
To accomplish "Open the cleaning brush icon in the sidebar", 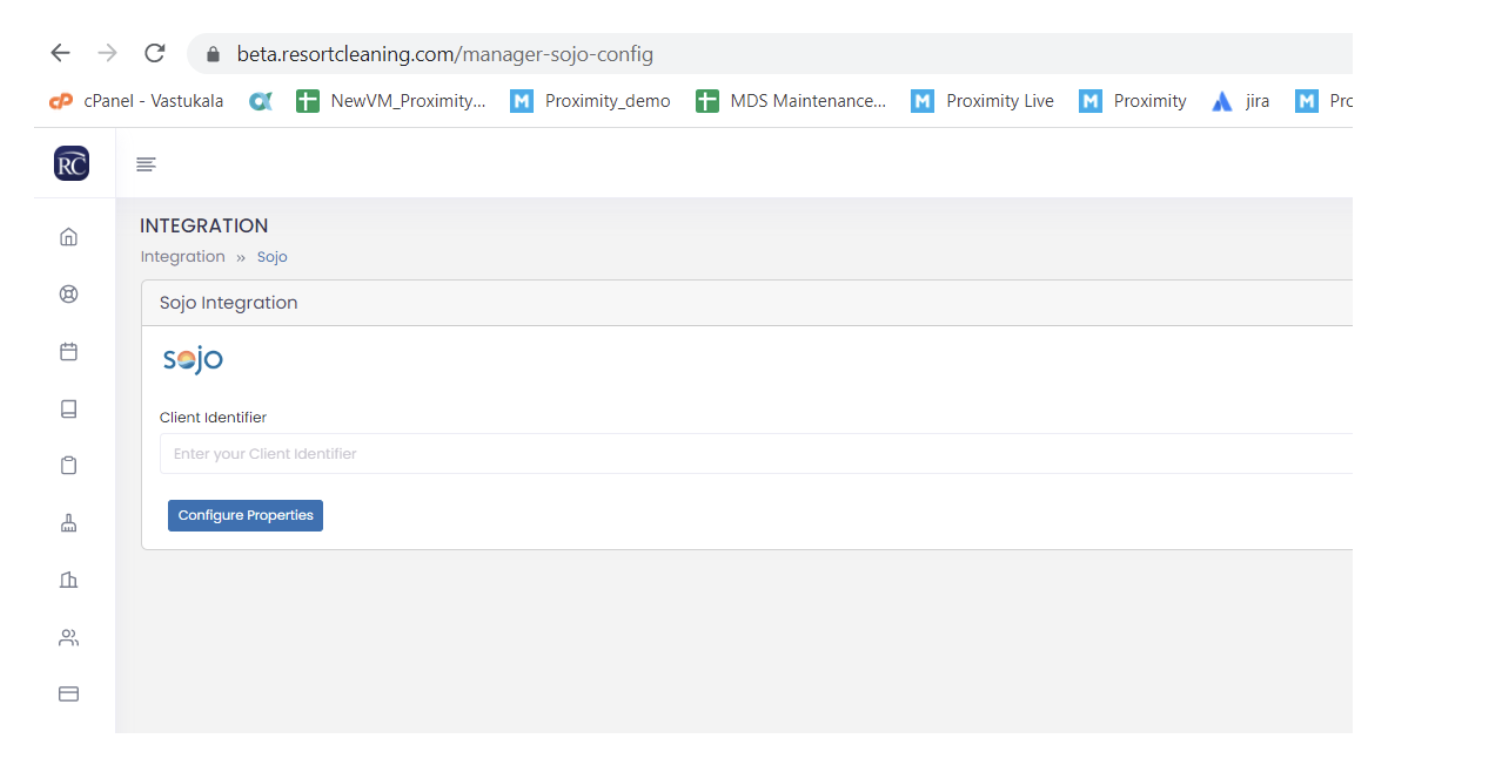I will (x=68, y=522).
